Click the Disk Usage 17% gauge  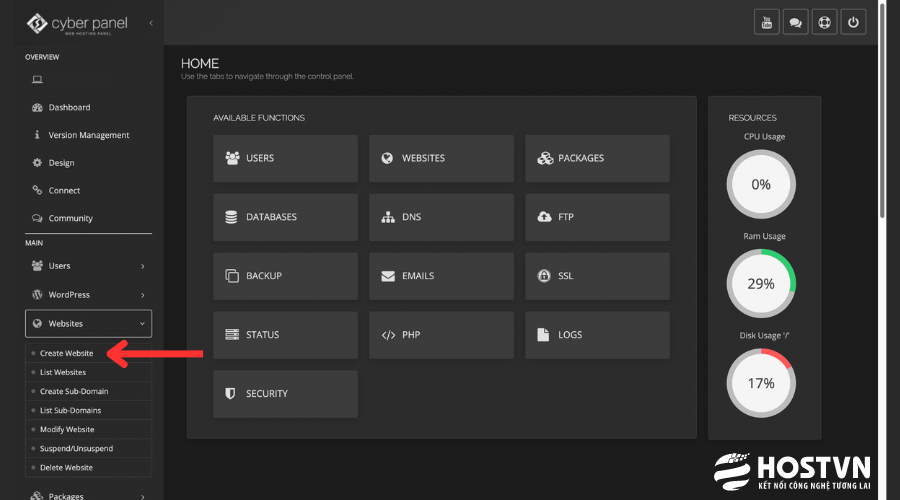761,383
